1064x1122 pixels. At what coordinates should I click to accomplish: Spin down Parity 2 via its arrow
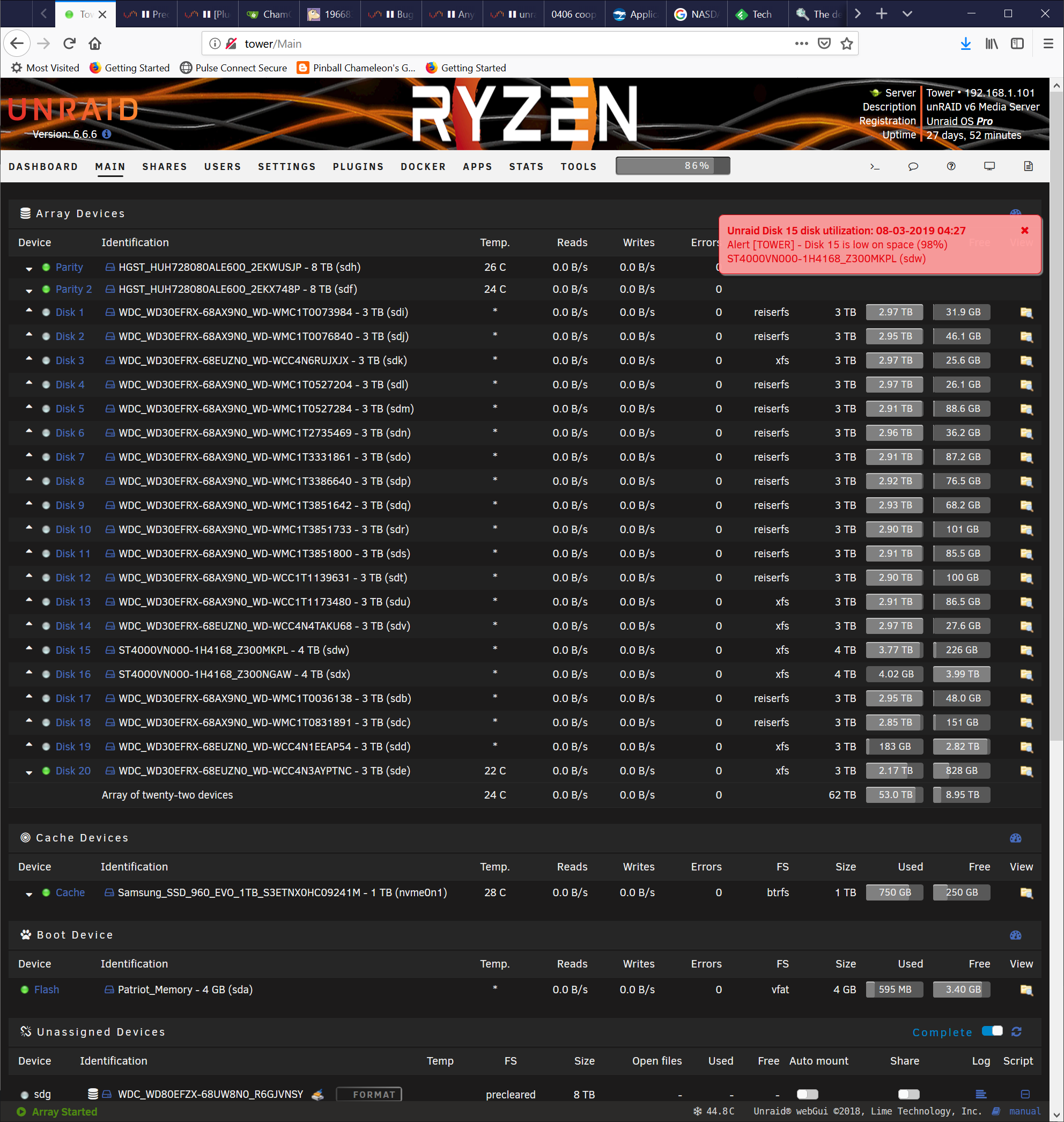pyautogui.click(x=29, y=291)
